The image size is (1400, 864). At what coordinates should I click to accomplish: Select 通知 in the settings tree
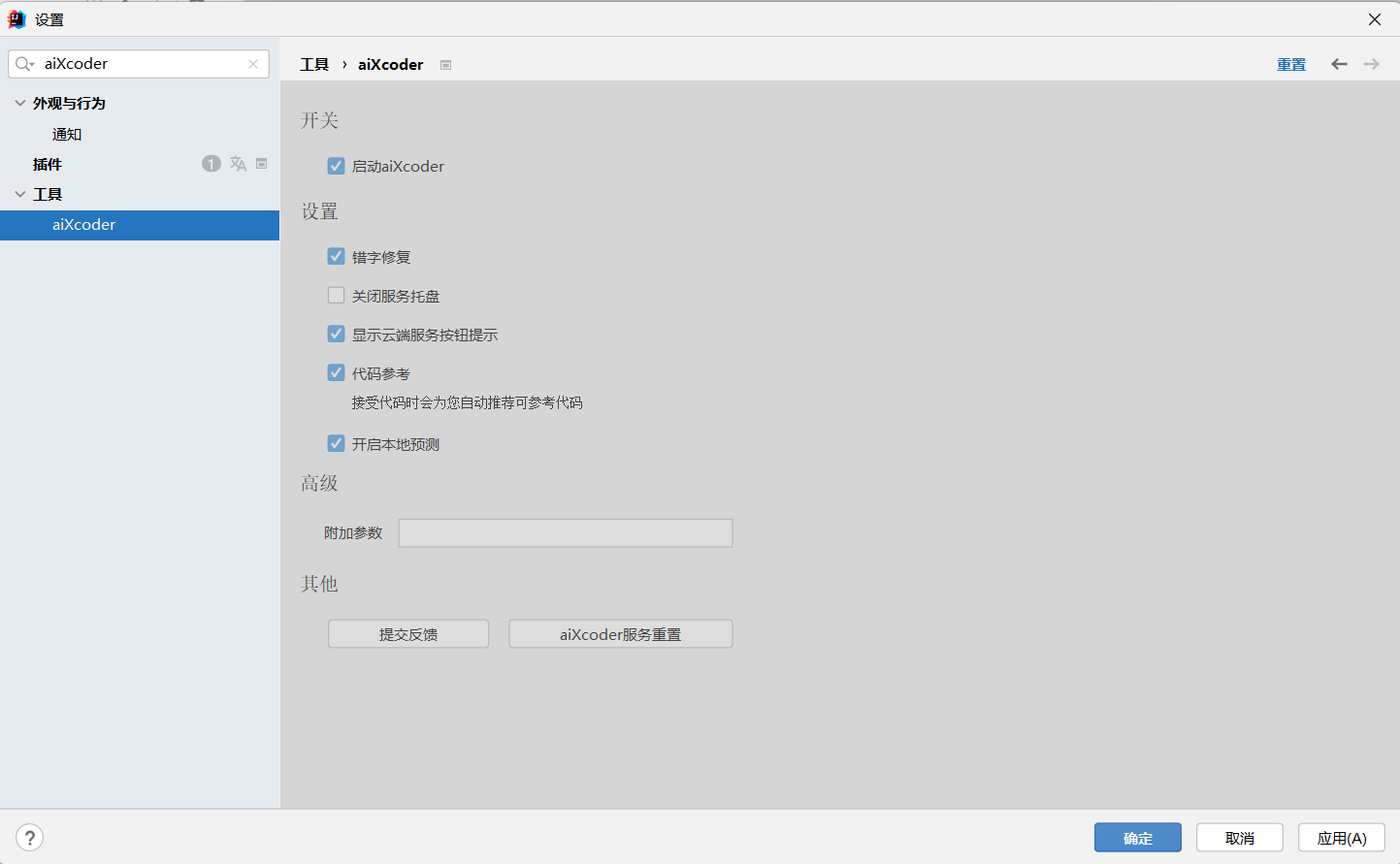click(x=67, y=134)
